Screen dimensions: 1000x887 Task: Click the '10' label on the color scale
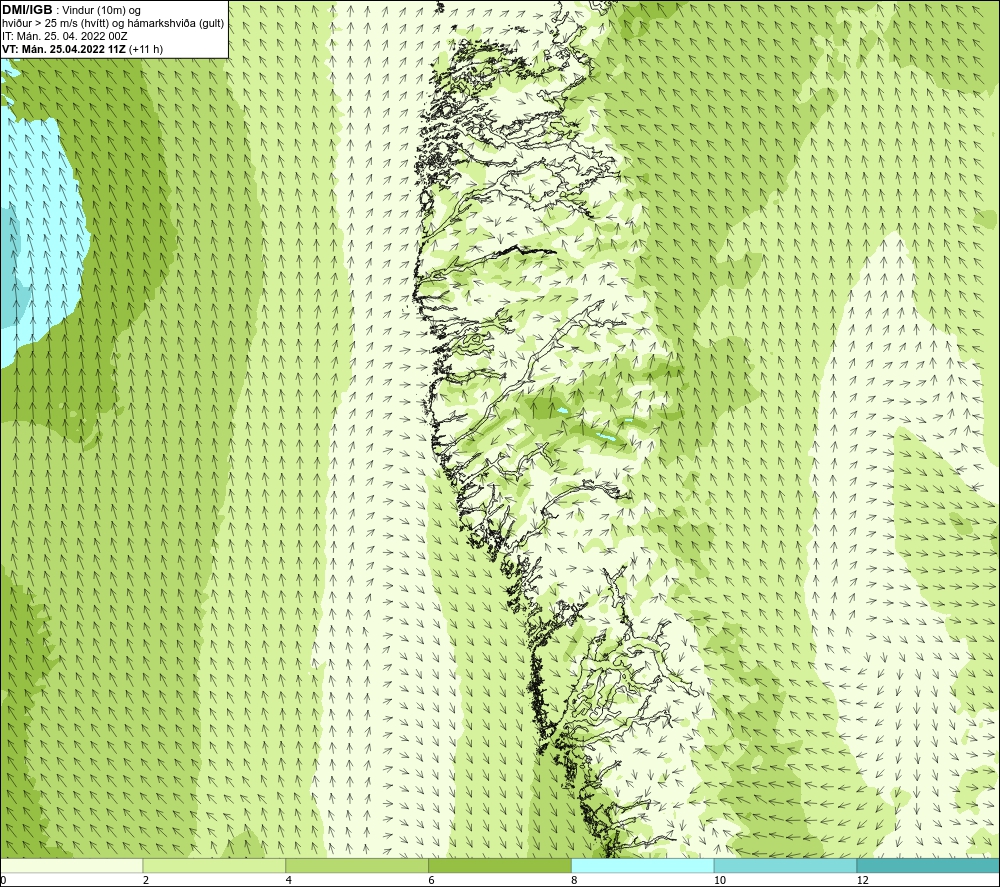point(720,881)
